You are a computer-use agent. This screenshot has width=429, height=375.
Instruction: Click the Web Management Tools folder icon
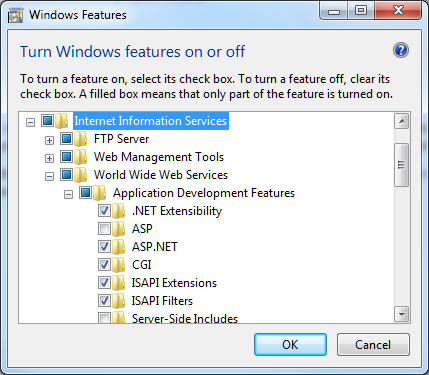[81, 157]
